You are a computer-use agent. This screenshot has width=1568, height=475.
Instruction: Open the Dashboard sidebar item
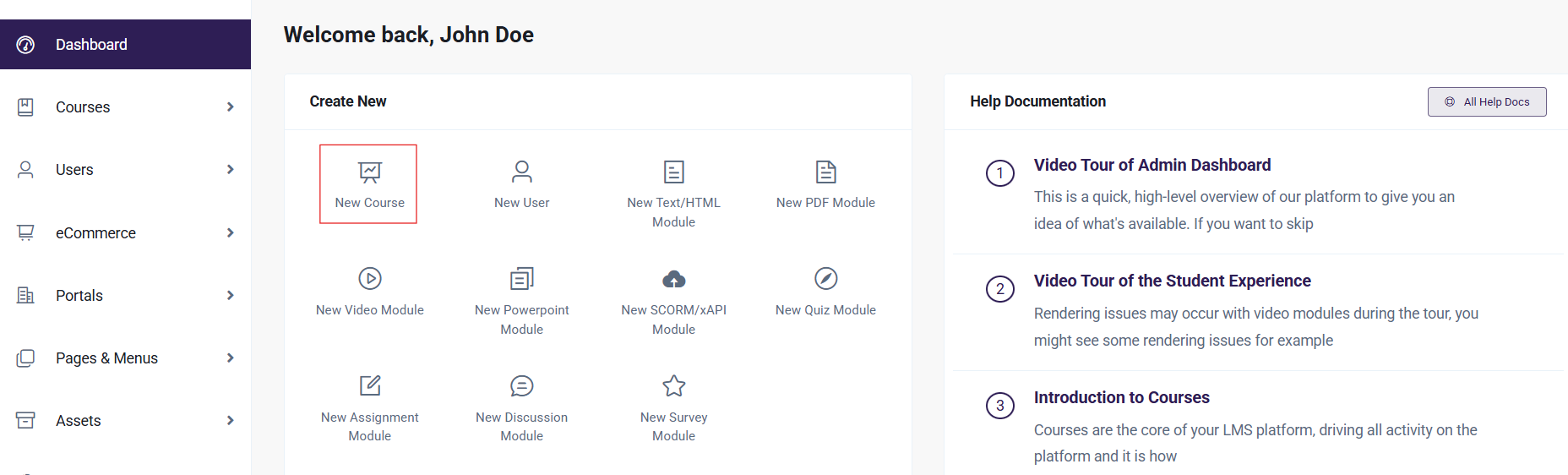click(x=125, y=44)
